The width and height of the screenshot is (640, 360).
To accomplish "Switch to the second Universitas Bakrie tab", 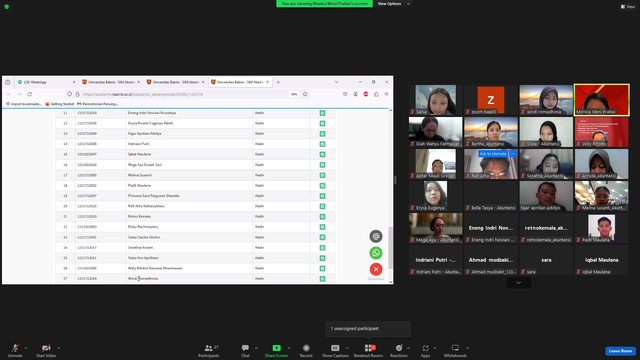I will click(175, 82).
